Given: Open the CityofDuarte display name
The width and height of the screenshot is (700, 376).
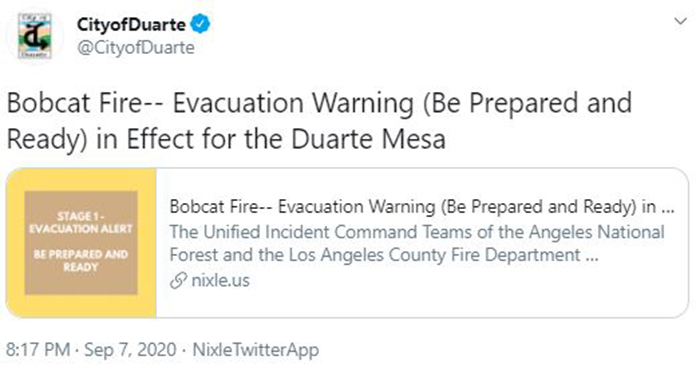Looking at the screenshot, I should [x=131, y=24].
